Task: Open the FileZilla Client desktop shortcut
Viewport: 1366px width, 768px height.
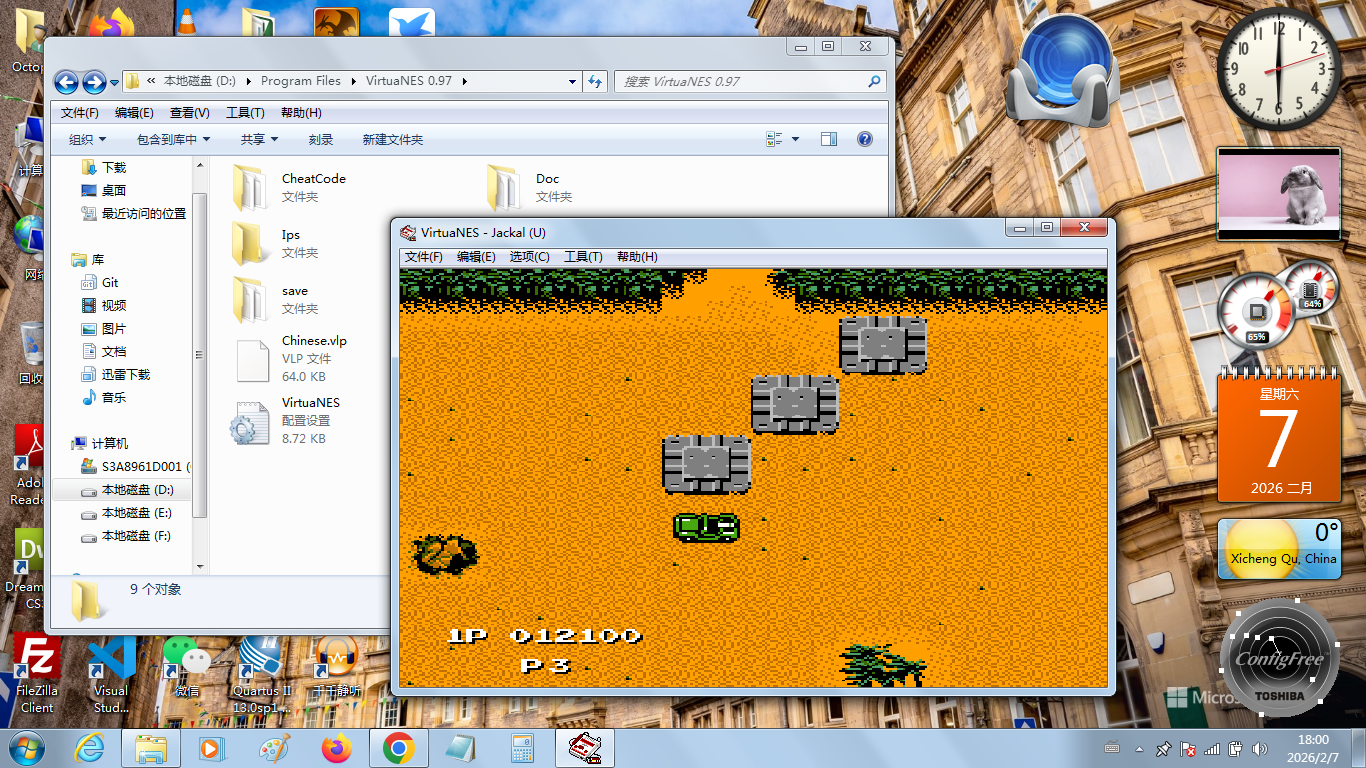Action: coord(37,673)
